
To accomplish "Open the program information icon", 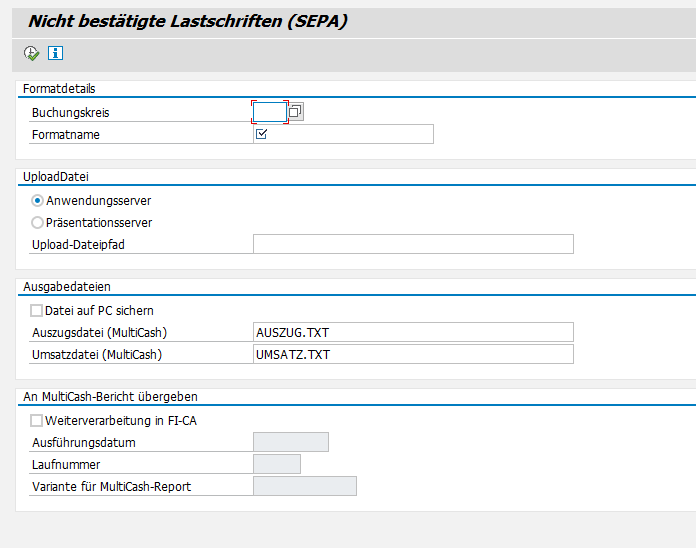I will 56,53.
